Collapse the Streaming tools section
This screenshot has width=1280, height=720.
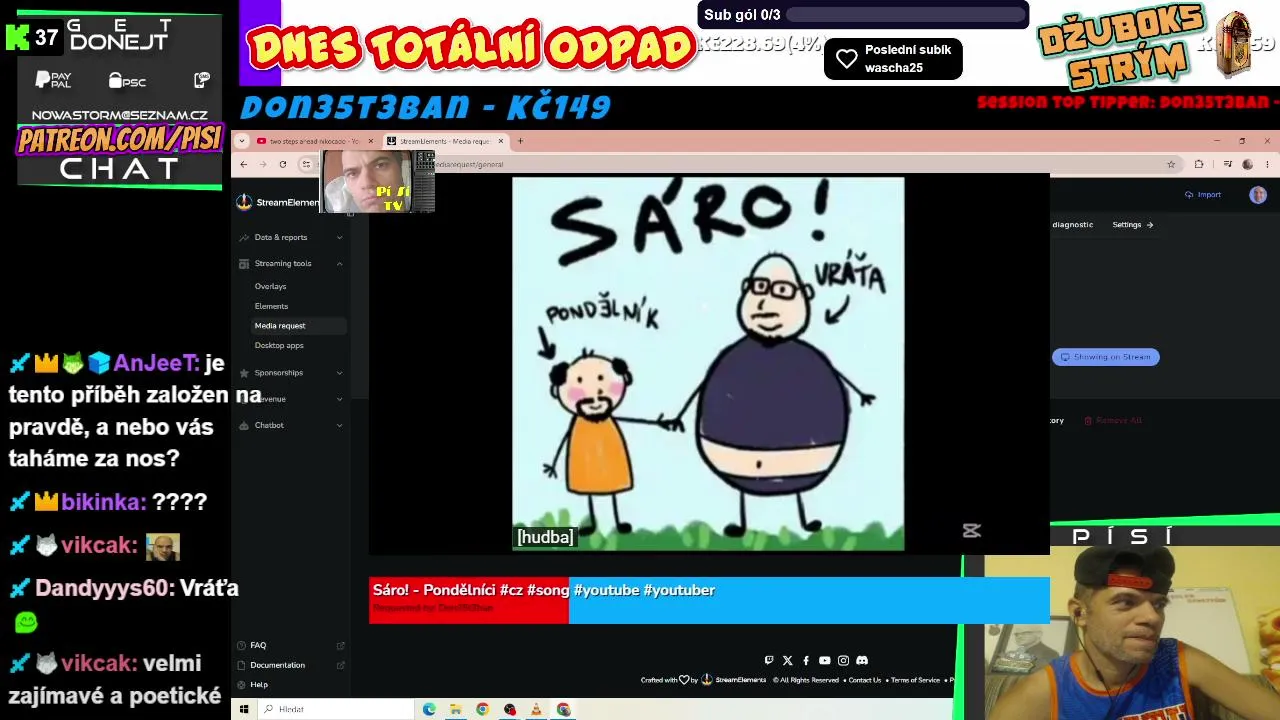pos(339,264)
